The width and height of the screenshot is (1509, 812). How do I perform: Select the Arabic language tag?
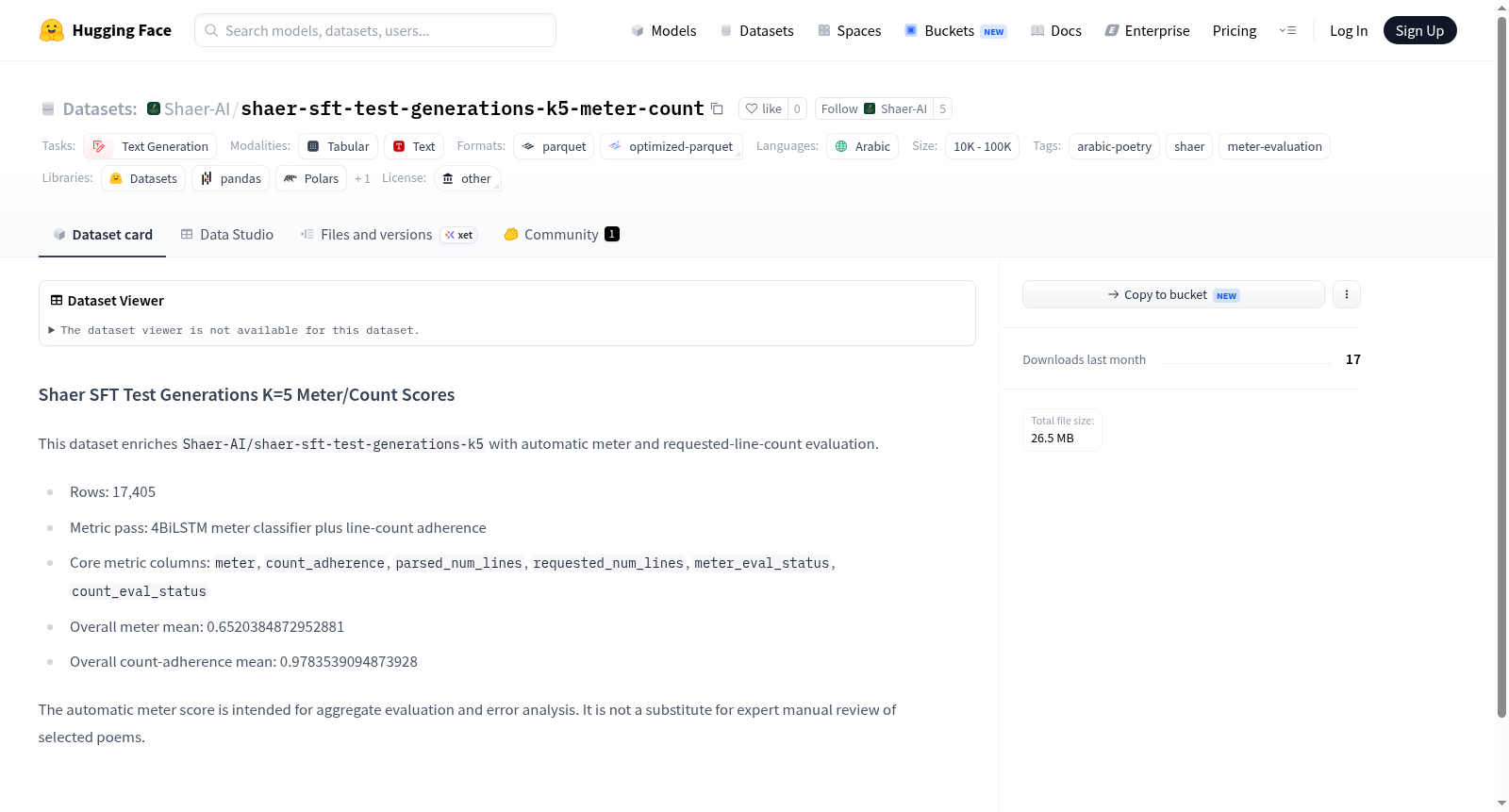click(862, 146)
